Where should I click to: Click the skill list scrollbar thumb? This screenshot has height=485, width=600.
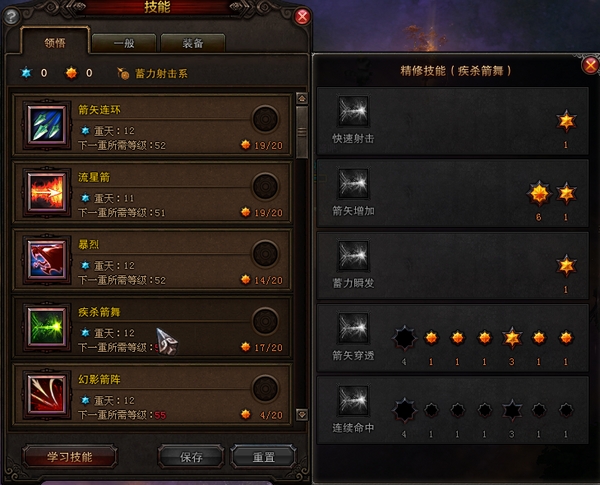[x=302, y=132]
